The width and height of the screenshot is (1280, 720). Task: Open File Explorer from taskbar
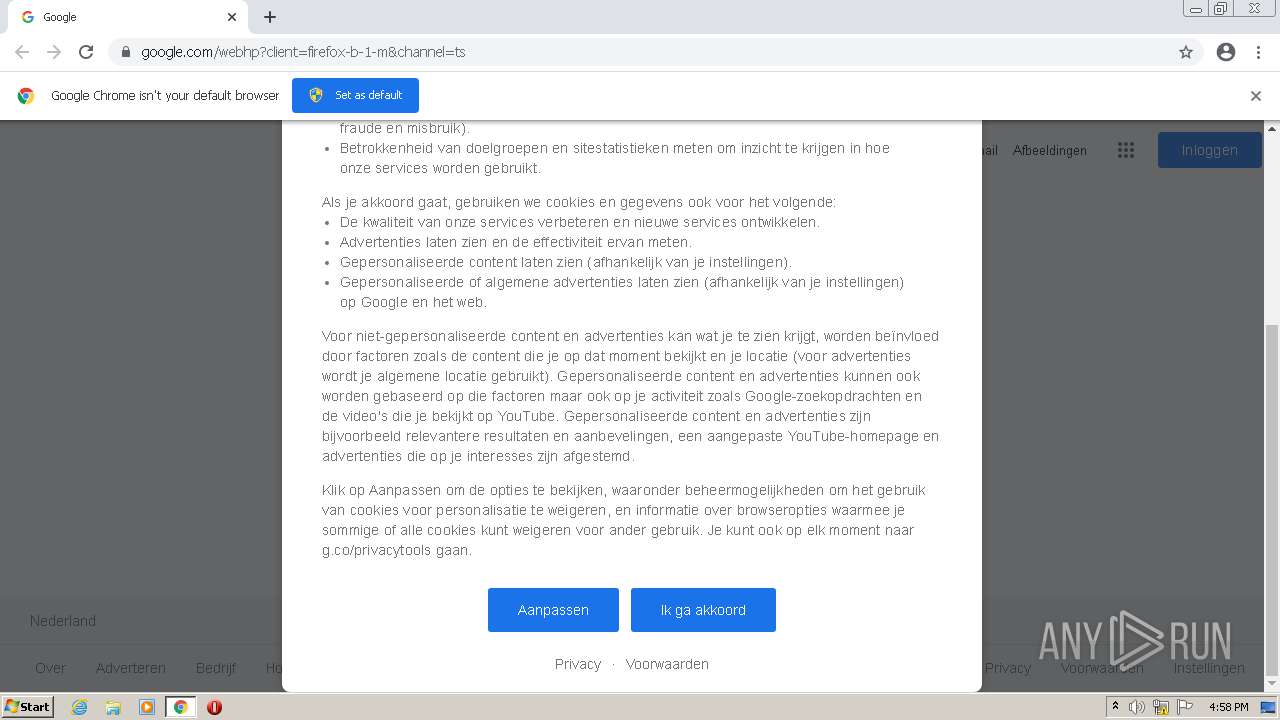tap(113, 707)
